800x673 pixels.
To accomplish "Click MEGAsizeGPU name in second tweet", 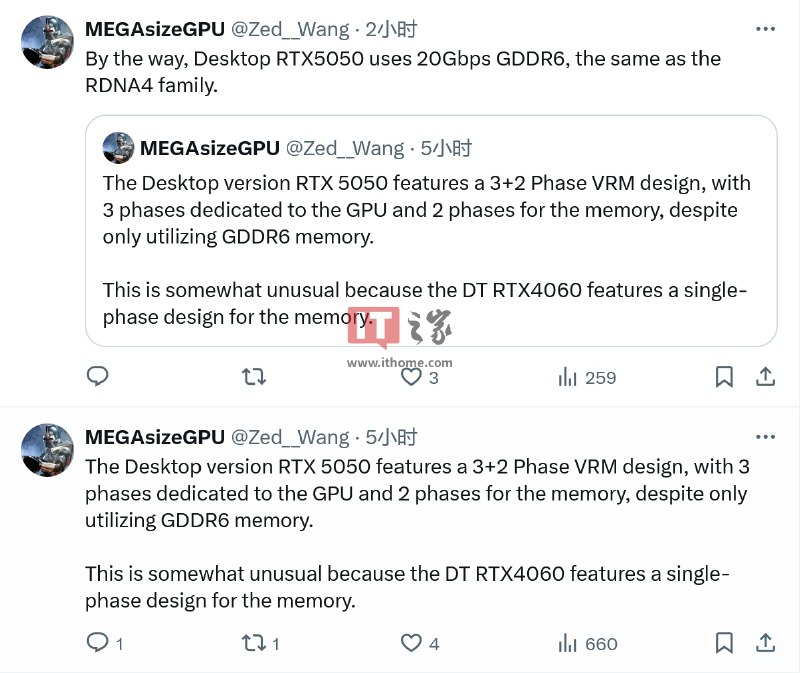I will click(155, 437).
